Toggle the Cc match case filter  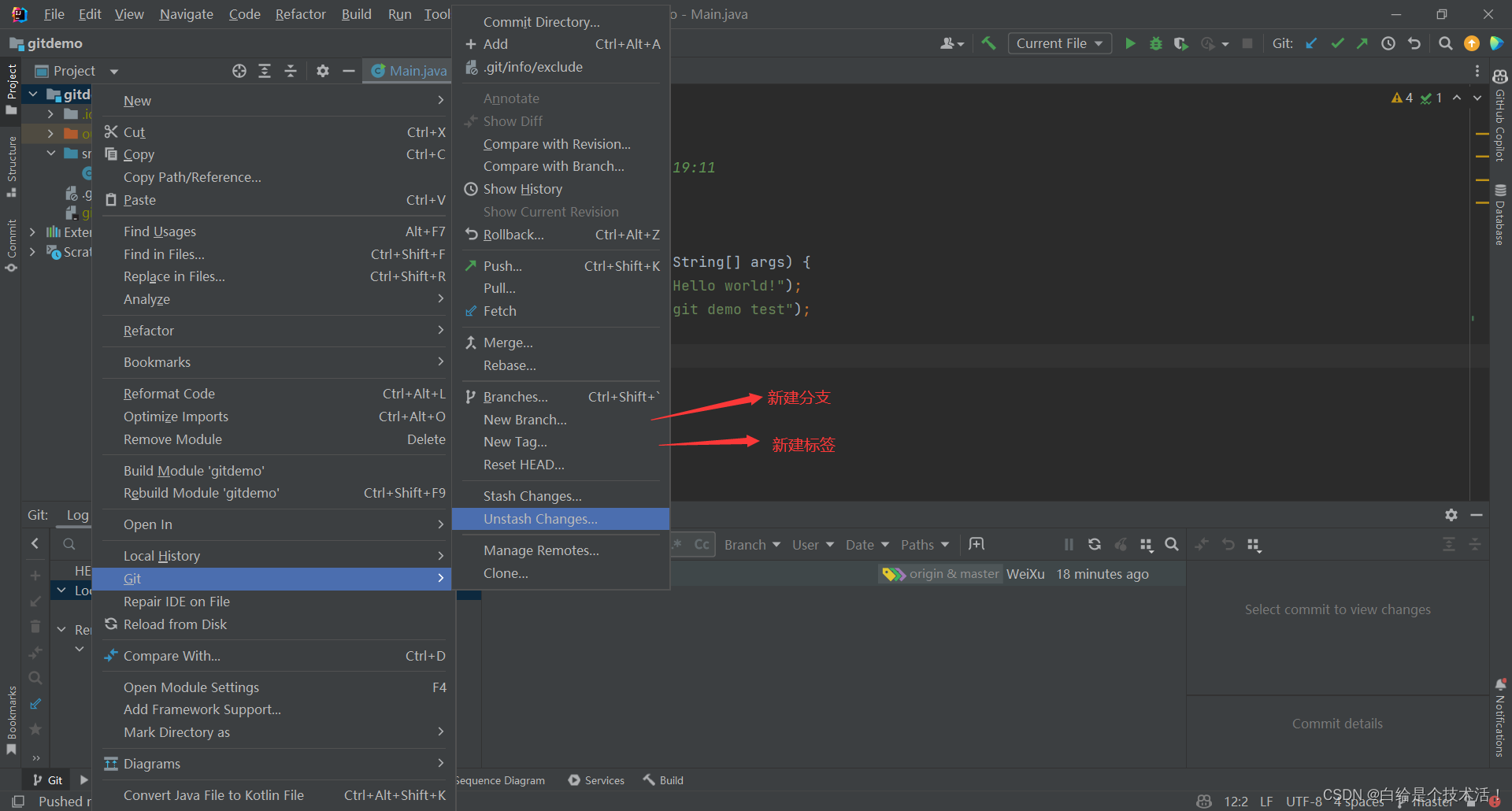(702, 544)
